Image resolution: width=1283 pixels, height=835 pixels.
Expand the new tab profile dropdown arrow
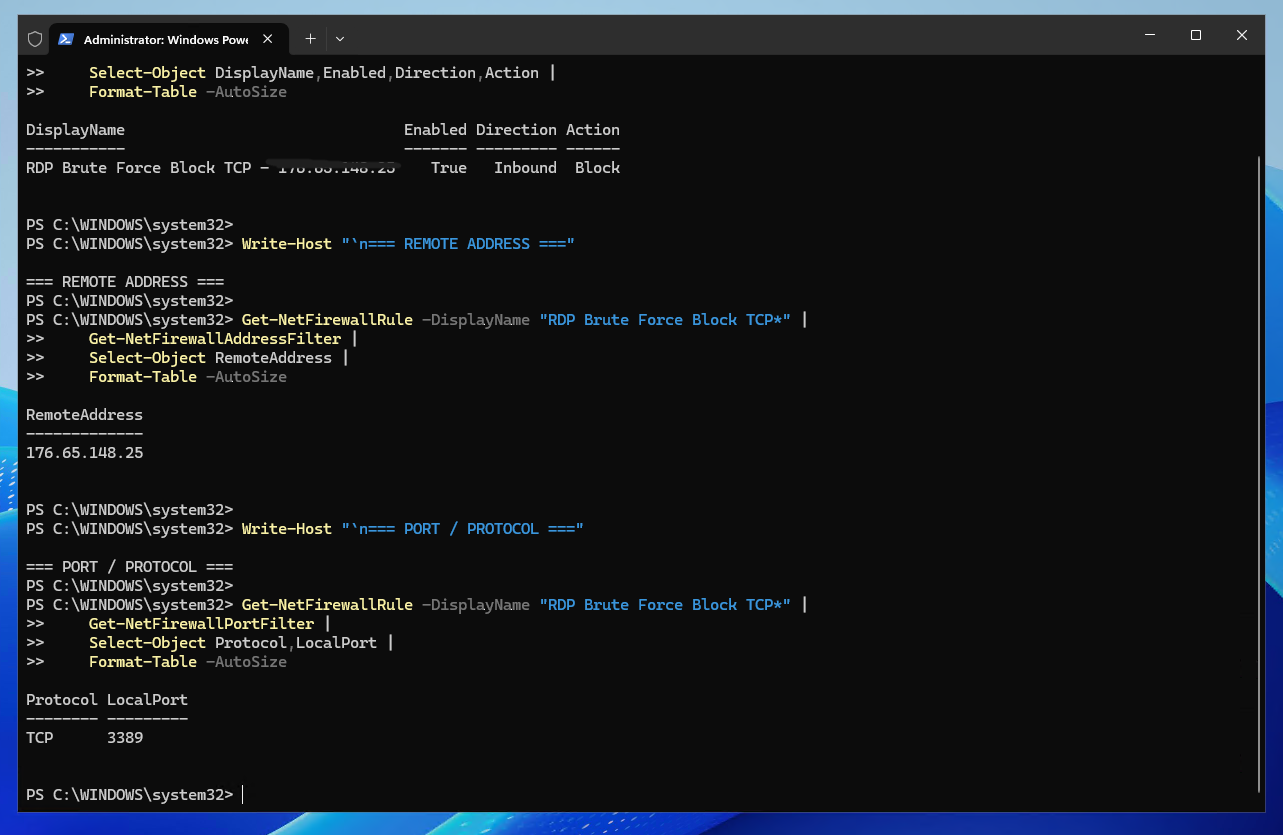[x=340, y=39]
